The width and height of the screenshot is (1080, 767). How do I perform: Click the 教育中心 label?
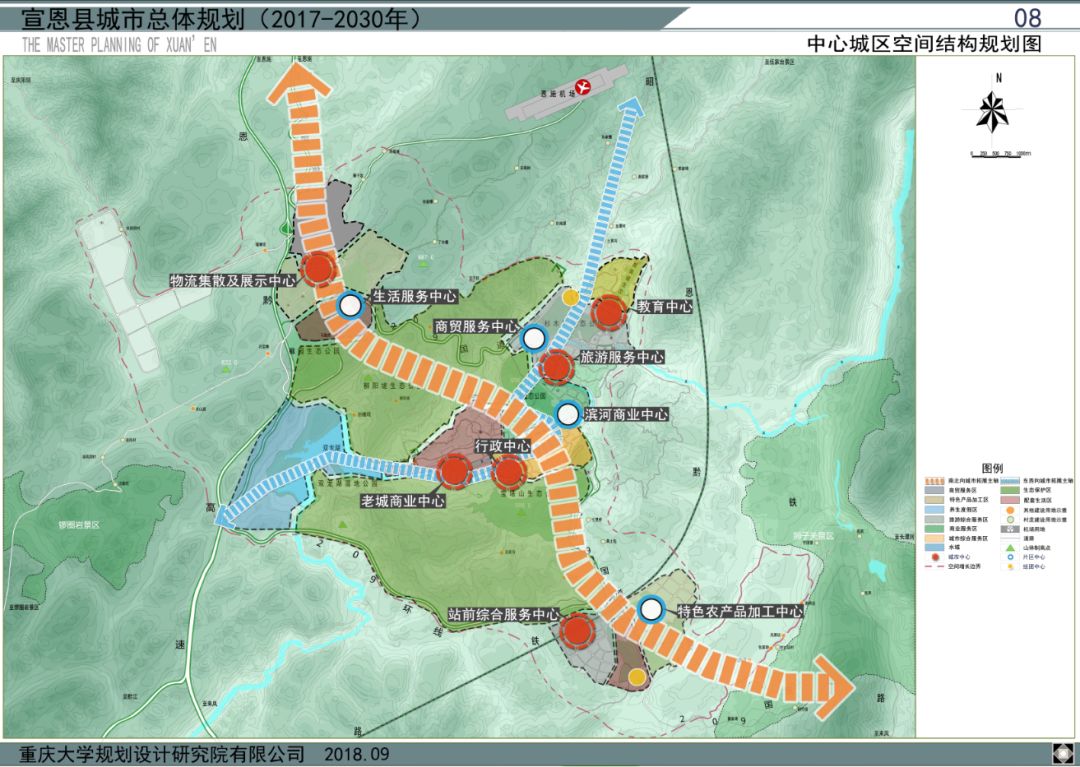tap(664, 306)
